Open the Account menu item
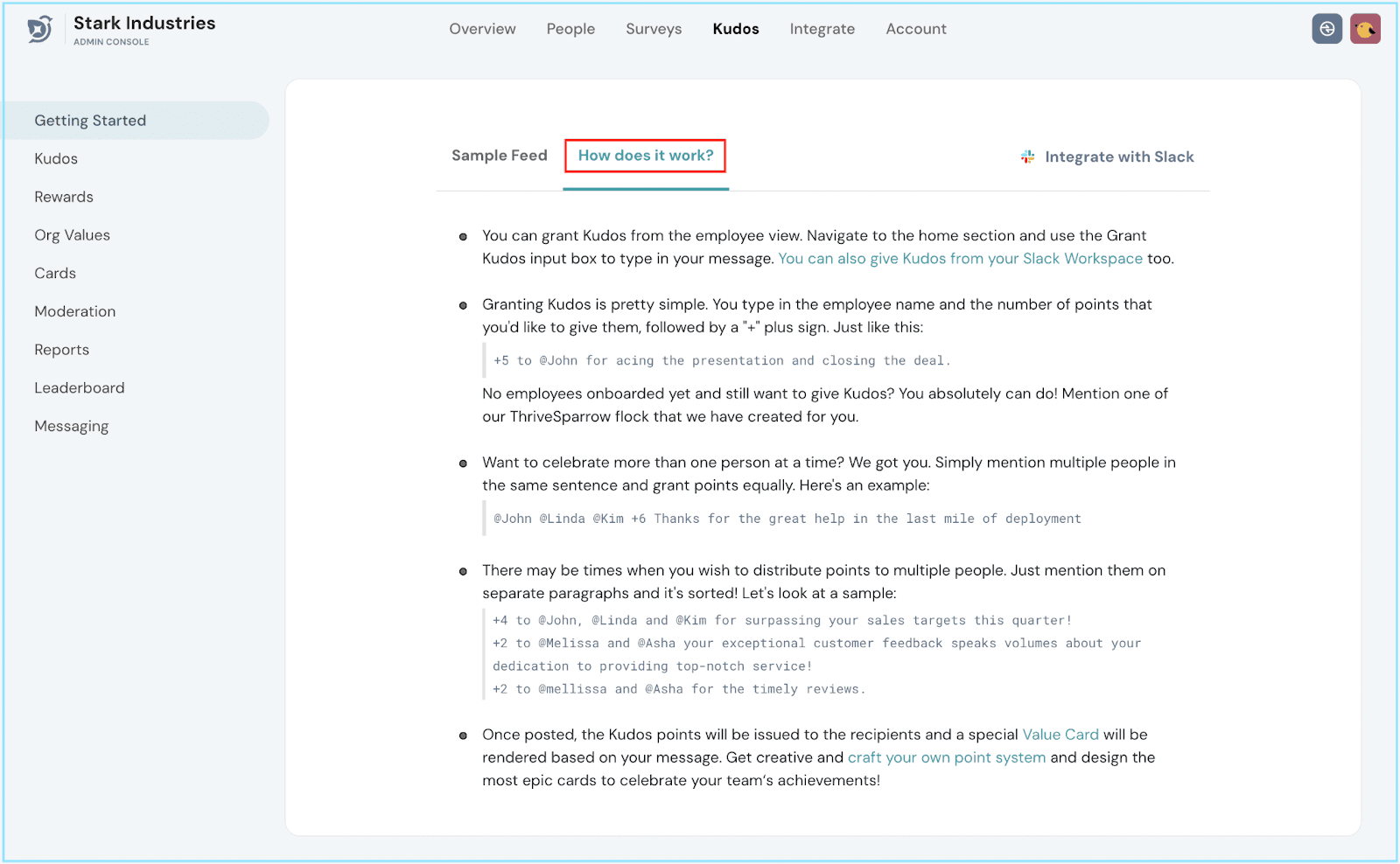The image size is (1400, 864). pos(916,29)
